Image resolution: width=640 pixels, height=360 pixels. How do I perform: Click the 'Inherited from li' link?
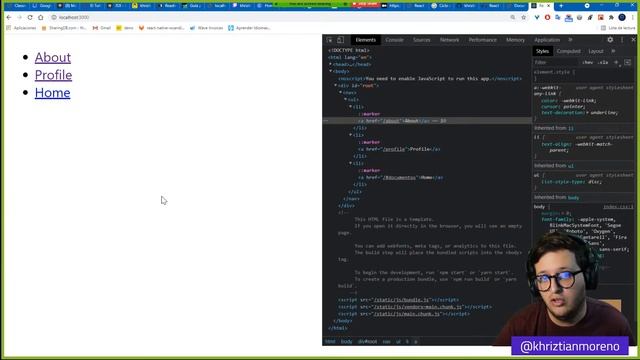[x=571, y=128]
